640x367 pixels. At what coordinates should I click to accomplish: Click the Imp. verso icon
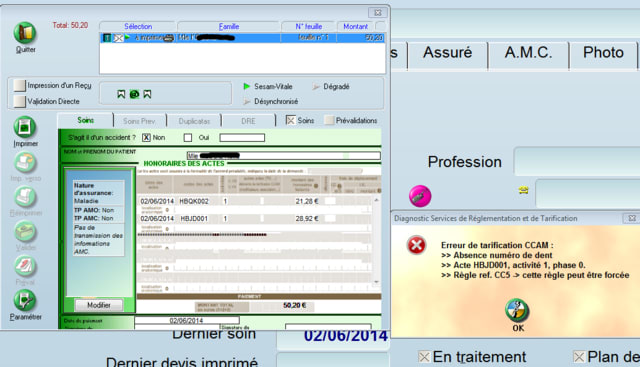tap(25, 162)
